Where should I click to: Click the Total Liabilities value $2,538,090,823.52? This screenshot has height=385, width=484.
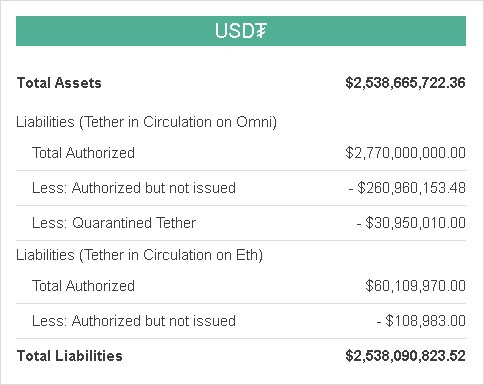click(405, 356)
